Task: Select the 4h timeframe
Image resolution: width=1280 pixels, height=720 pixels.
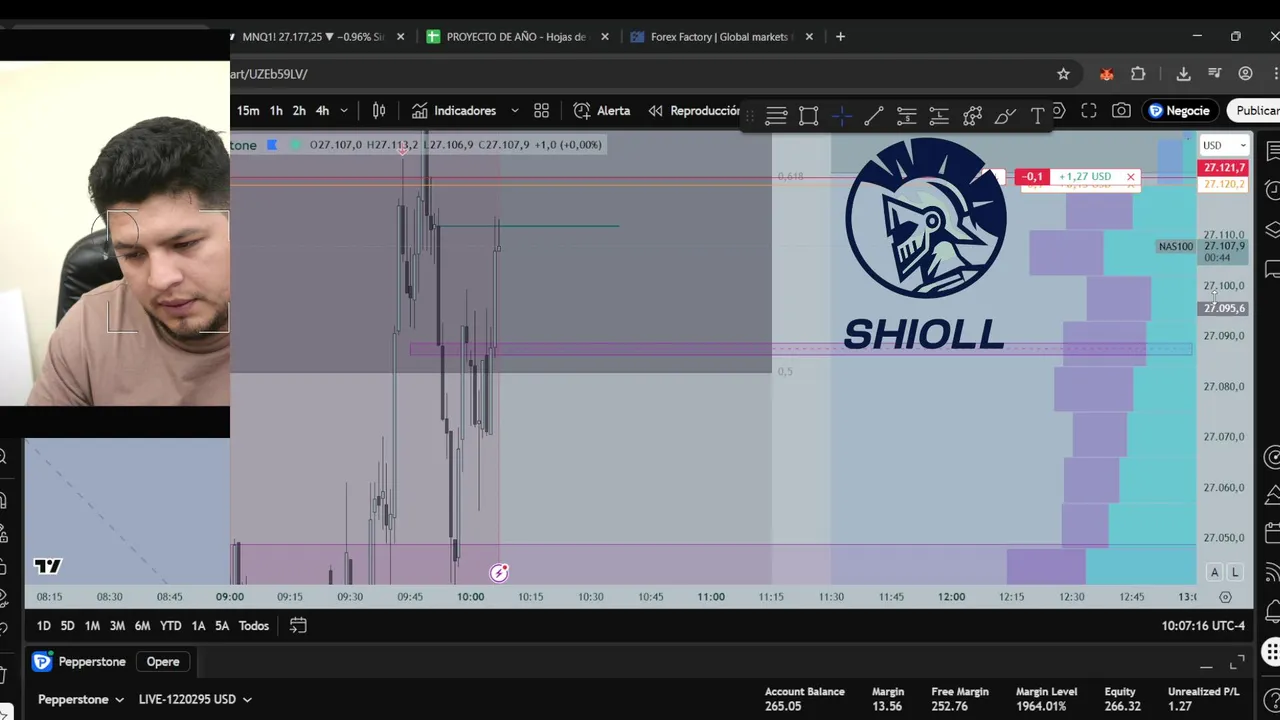Action: tap(322, 111)
